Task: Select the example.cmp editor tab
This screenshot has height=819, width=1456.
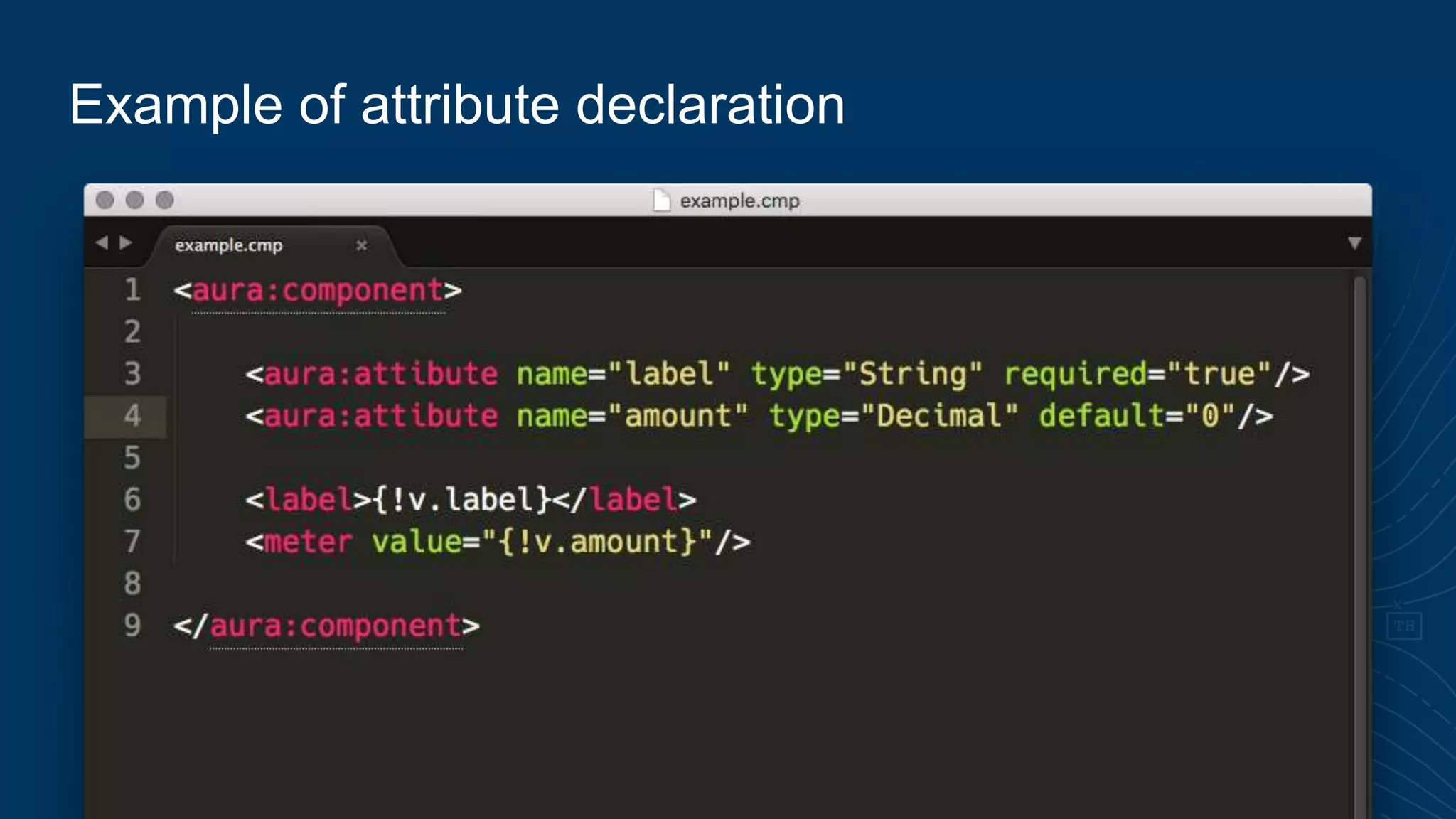Action: (x=276, y=246)
